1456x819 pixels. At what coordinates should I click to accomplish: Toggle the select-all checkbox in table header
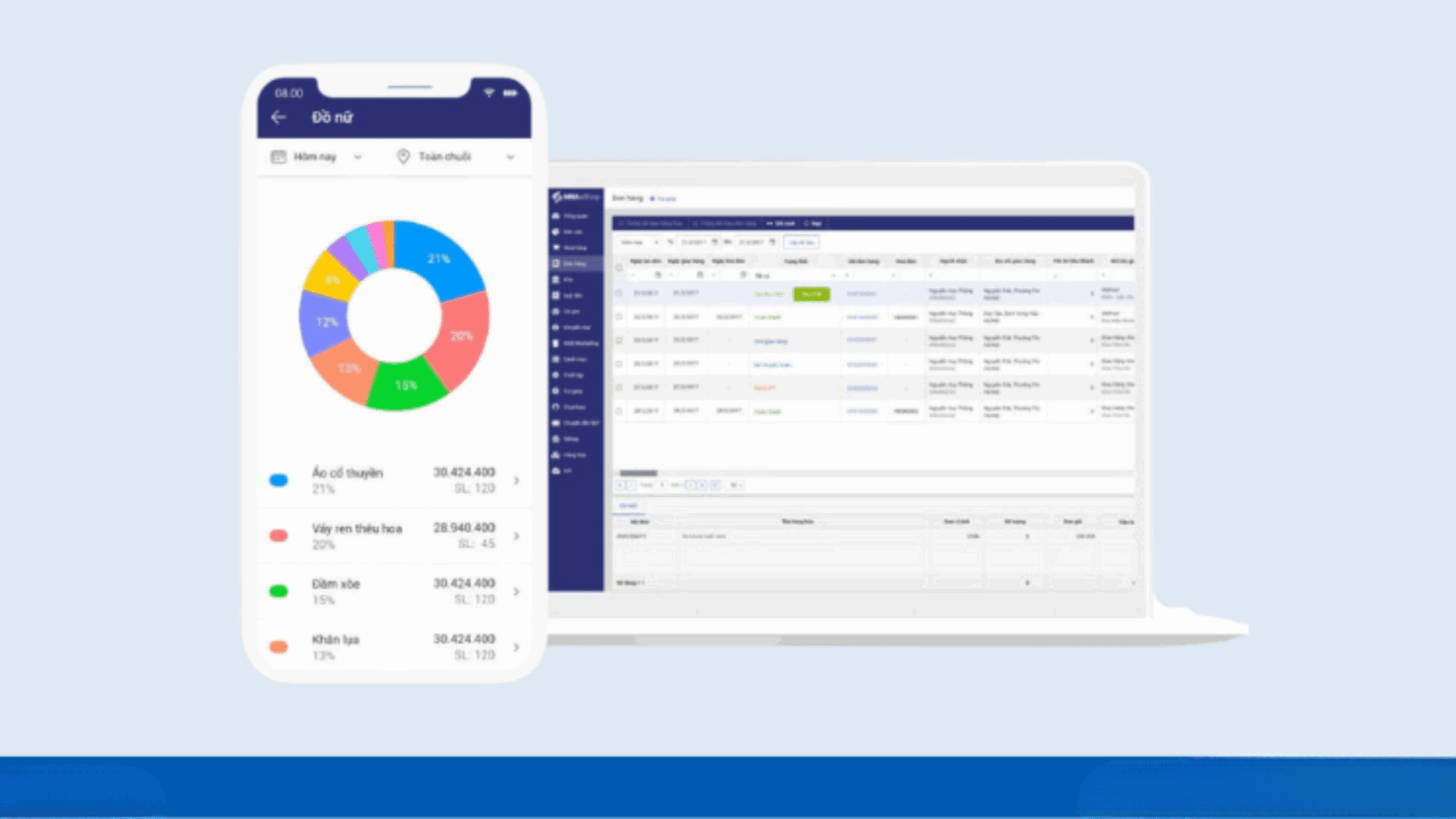[619, 268]
